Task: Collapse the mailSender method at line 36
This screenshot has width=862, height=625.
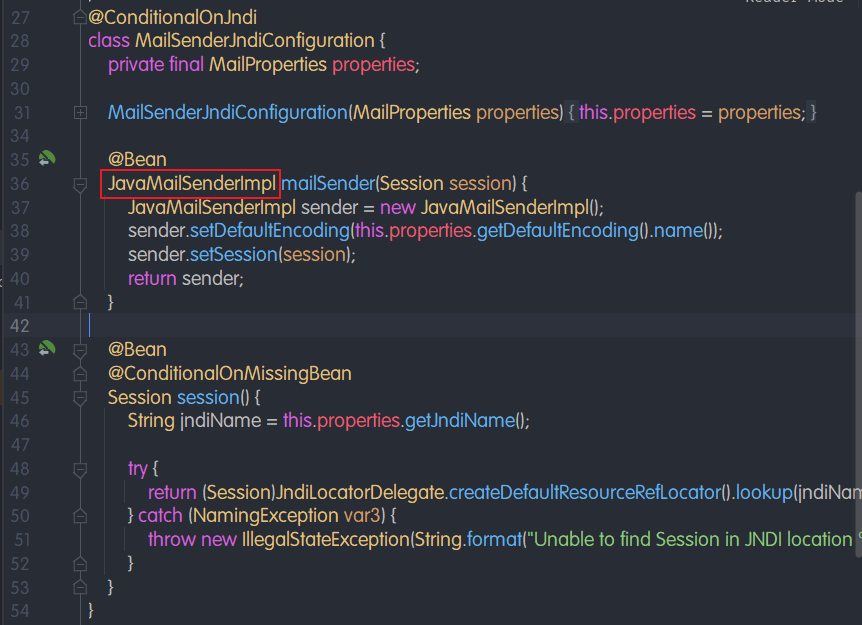Action: [80, 185]
